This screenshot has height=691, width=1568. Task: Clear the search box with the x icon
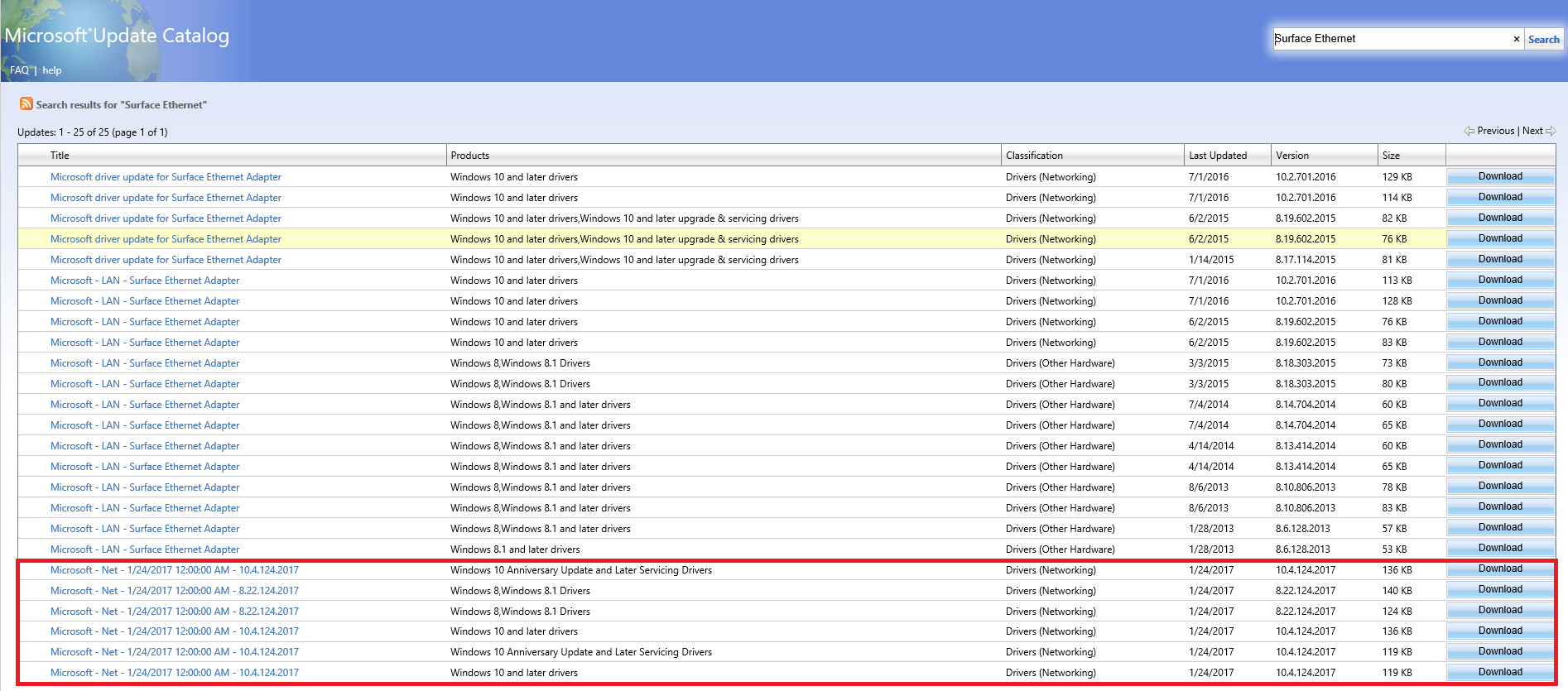1517,39
